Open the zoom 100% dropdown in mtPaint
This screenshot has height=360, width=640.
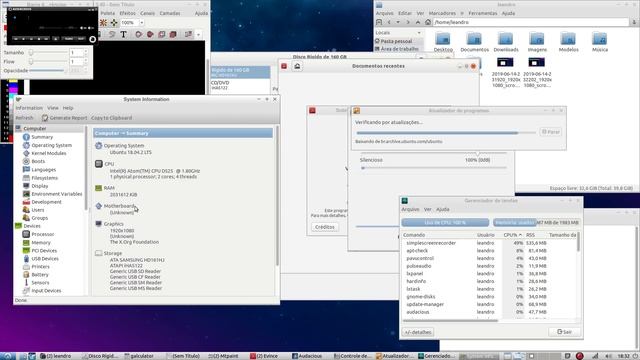tap(142, 22)
